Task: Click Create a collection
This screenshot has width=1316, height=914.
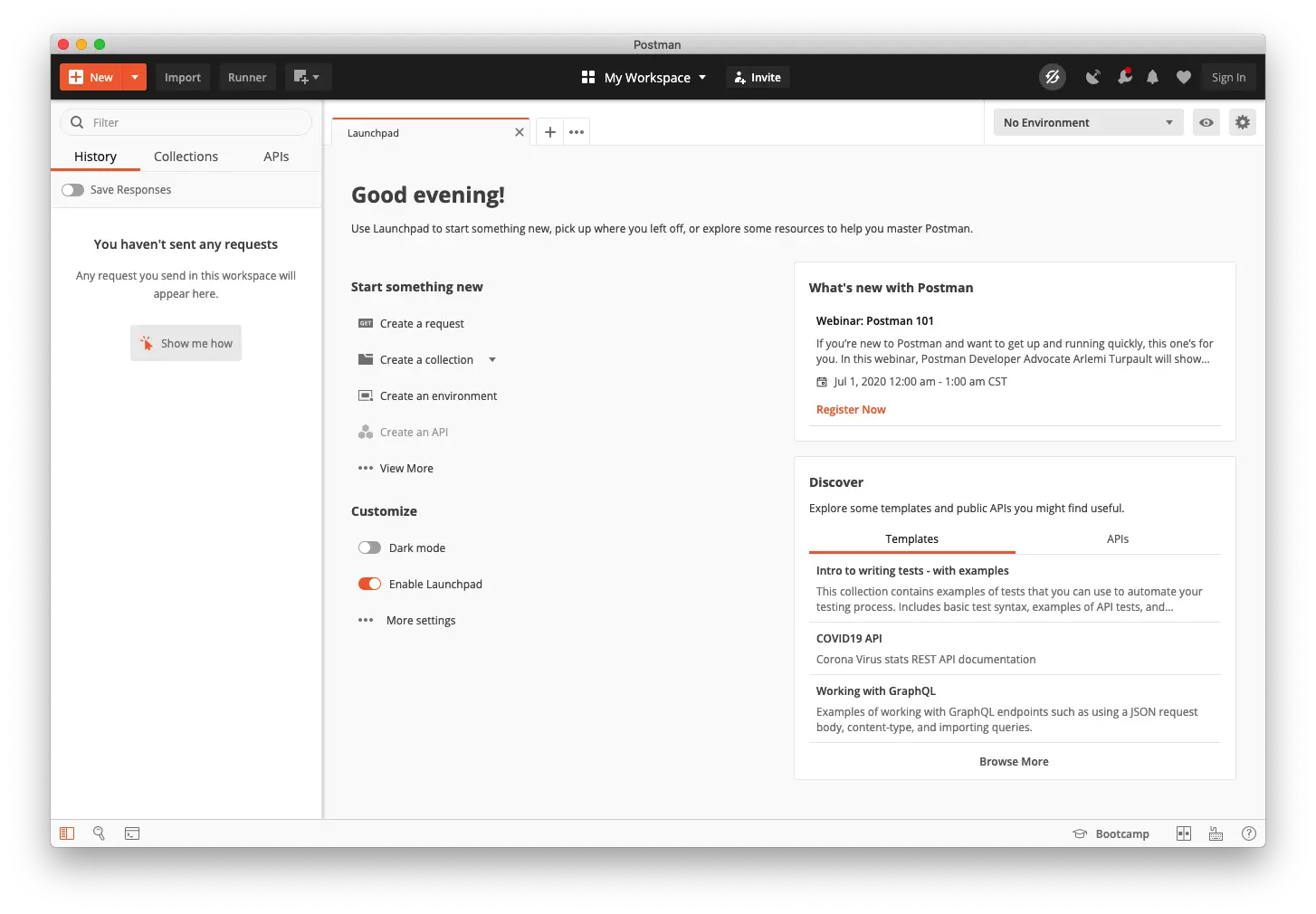Action: [x=426, y=359]
